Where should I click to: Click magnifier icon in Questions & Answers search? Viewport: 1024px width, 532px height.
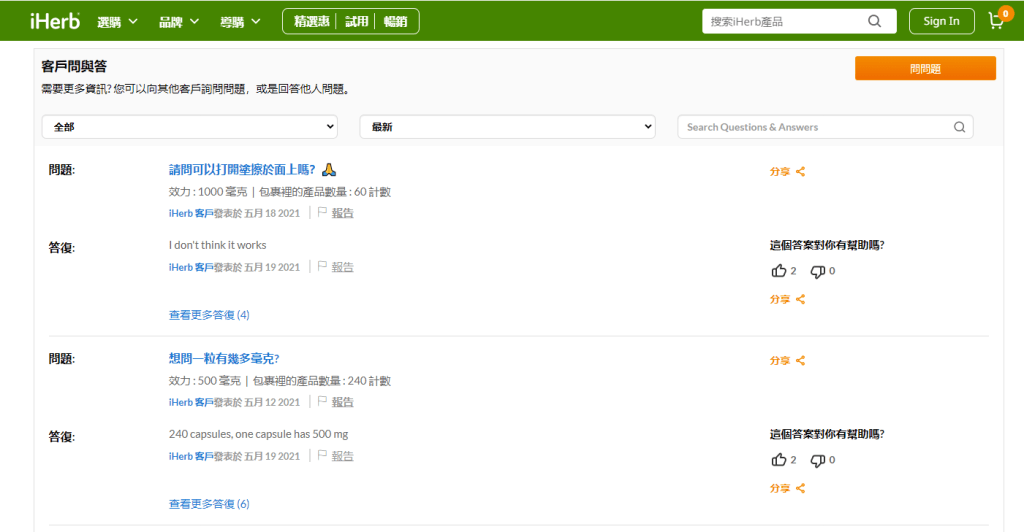click(x=959, y=127)
